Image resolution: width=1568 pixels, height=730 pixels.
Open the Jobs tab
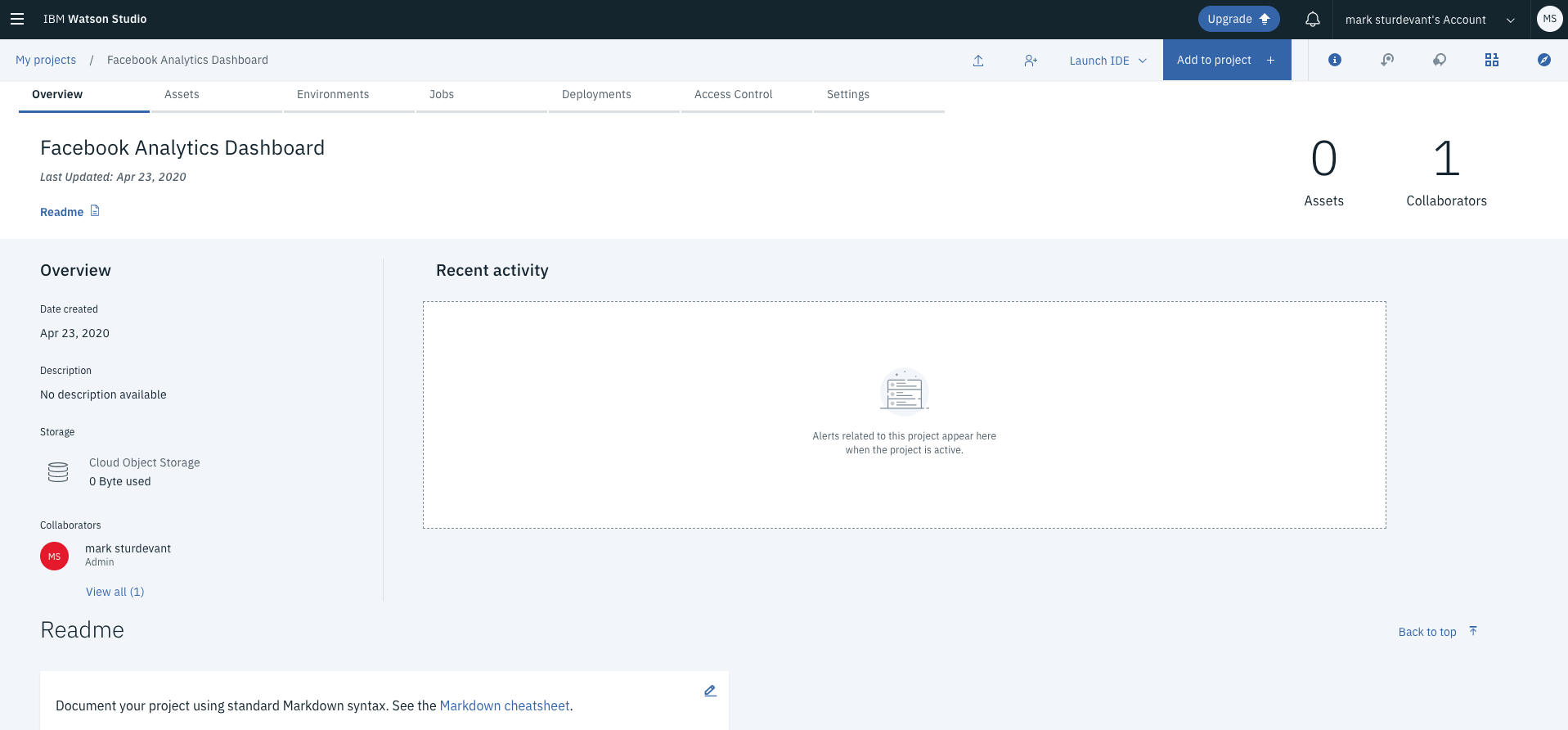click(482, 95)
